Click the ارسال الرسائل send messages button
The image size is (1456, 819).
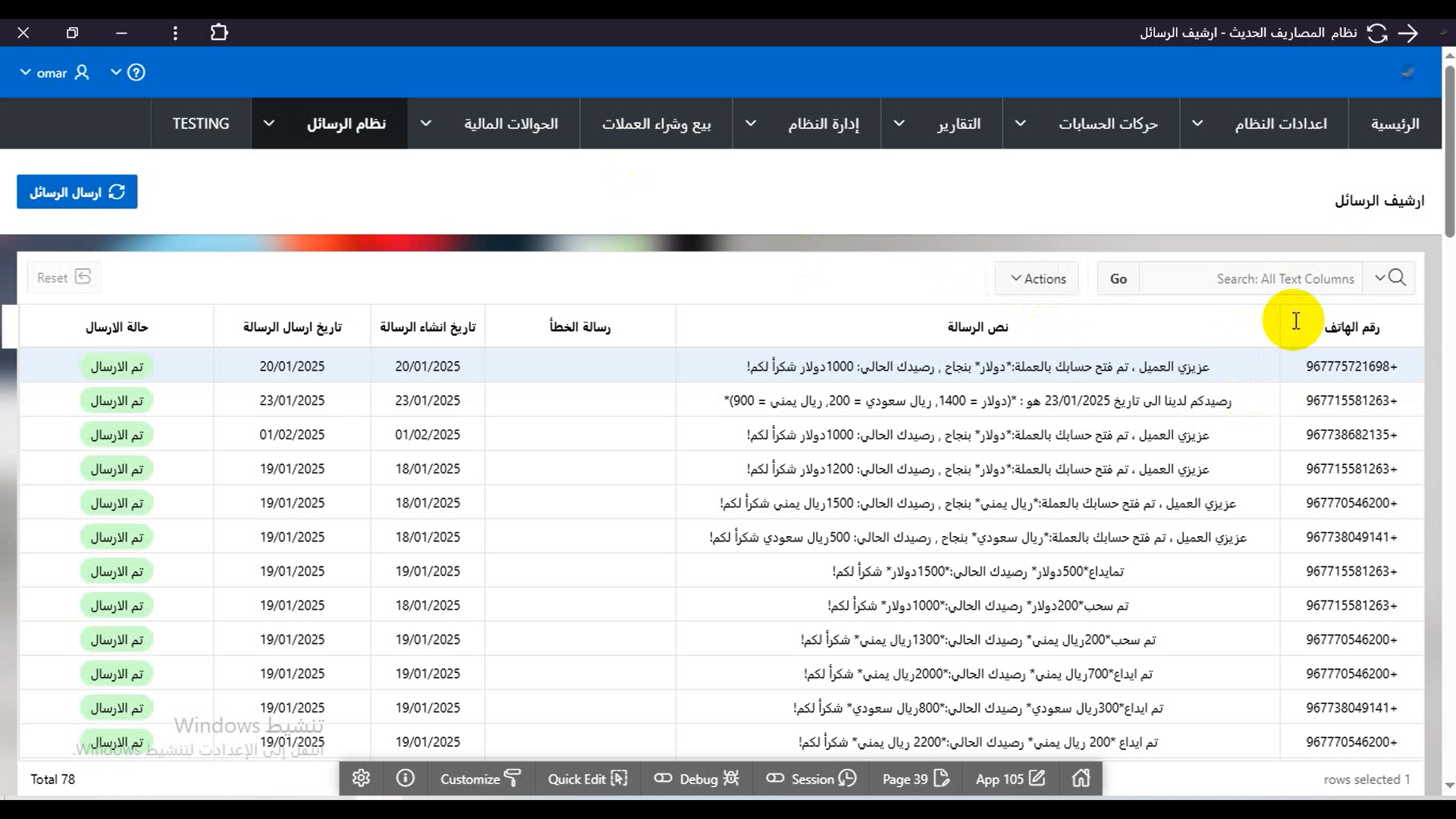(77, 192)
